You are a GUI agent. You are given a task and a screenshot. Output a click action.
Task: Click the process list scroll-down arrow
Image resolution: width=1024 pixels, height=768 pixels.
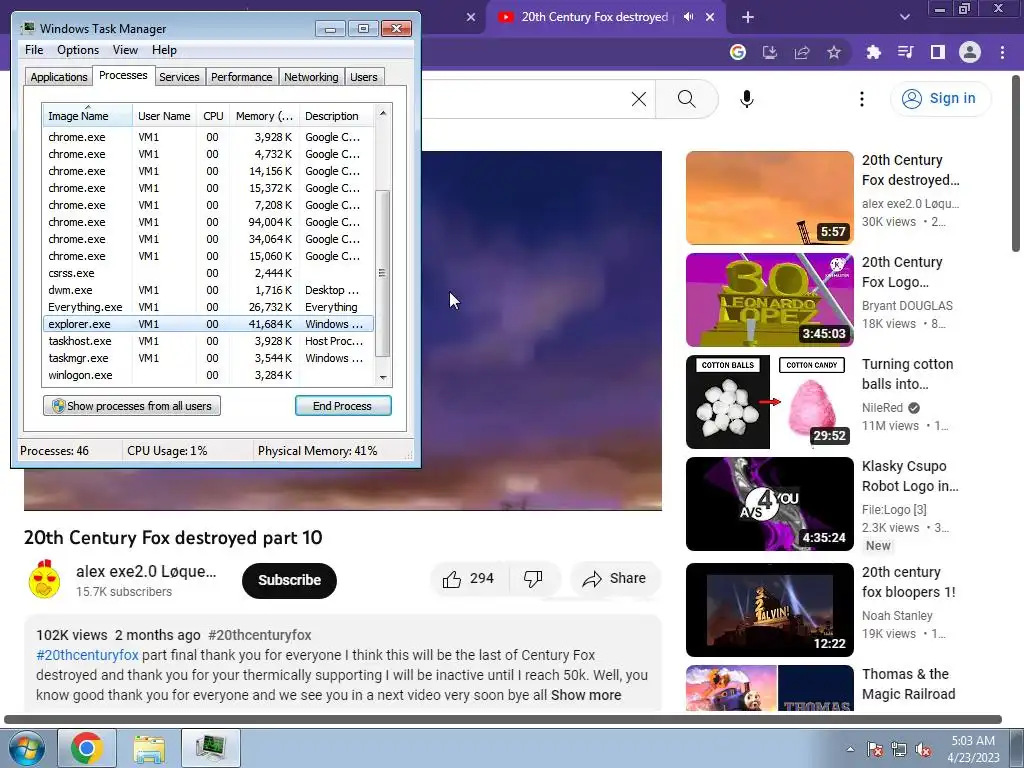pos(383,377)
